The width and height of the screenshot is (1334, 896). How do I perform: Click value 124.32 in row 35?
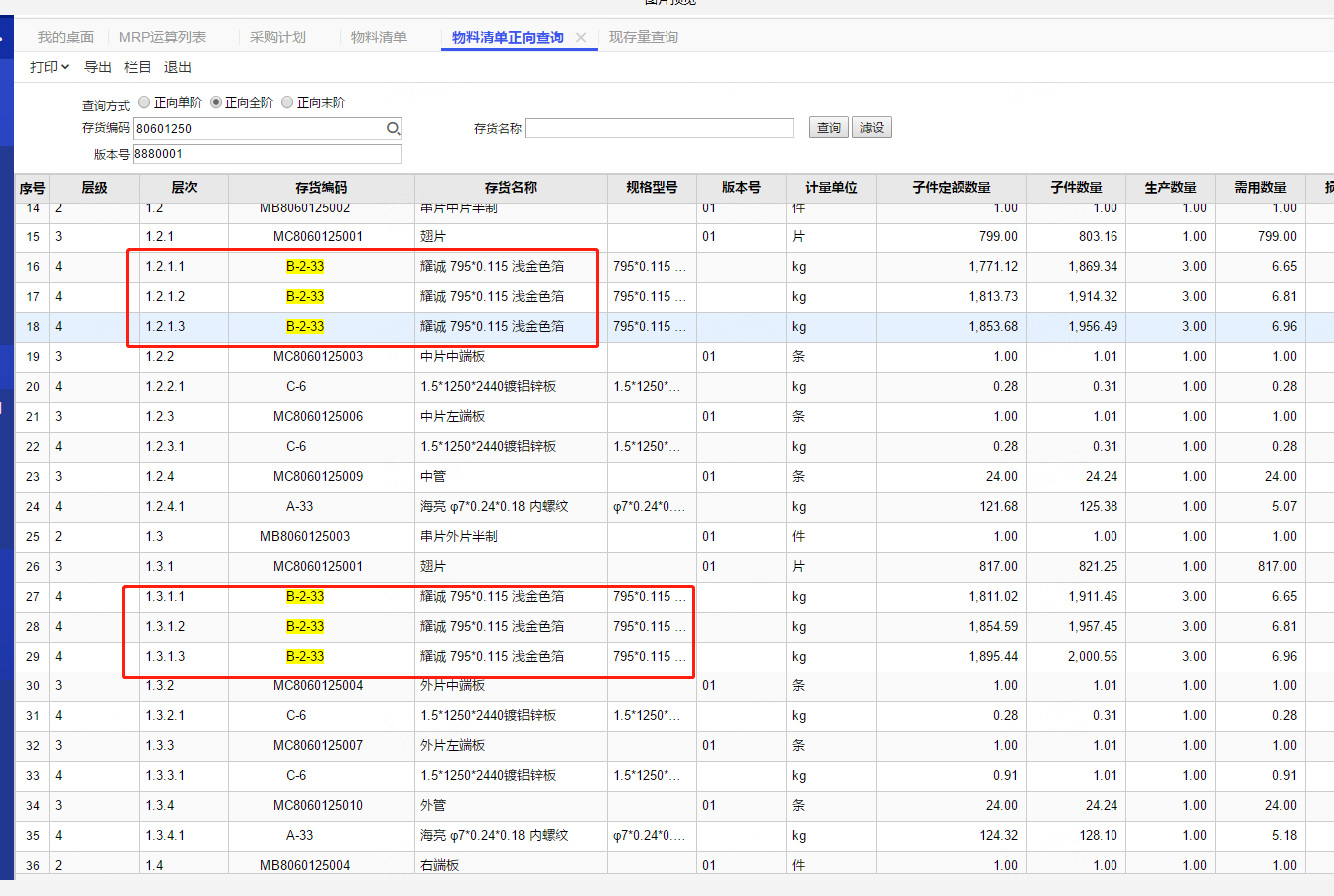[x=999, y=836]
